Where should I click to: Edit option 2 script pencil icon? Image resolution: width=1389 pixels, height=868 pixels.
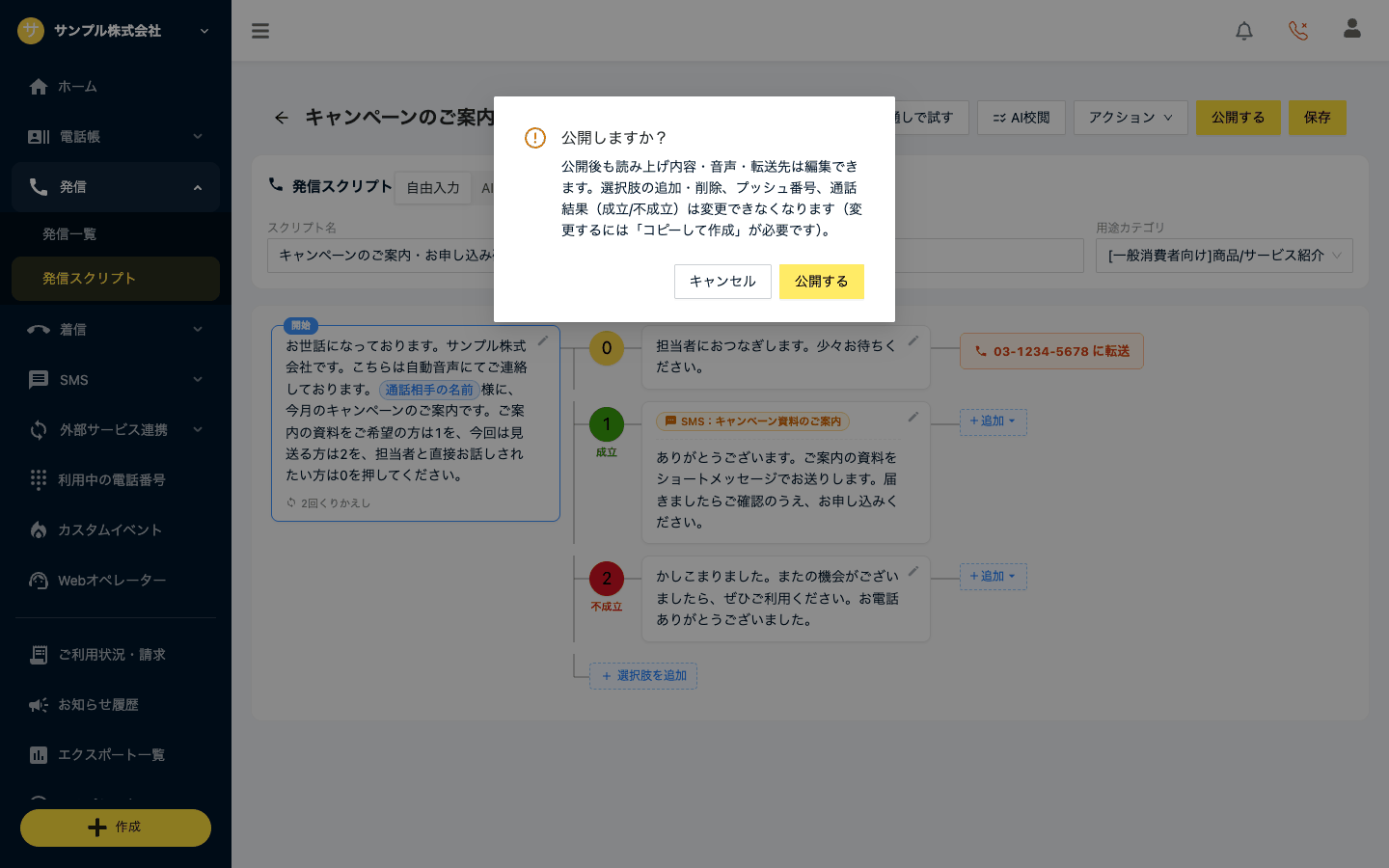[912, 571]
